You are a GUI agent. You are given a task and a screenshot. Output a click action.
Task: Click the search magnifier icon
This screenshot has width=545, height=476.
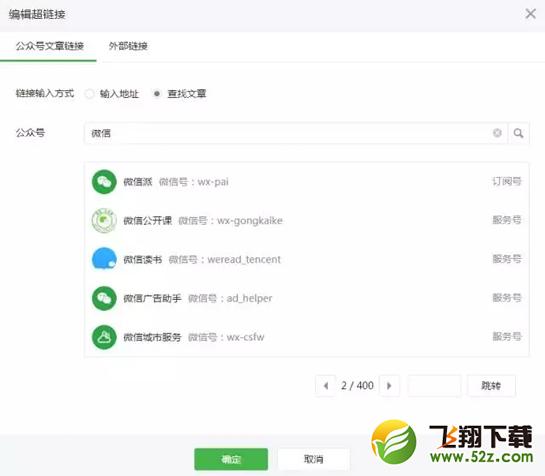(519, 133)
